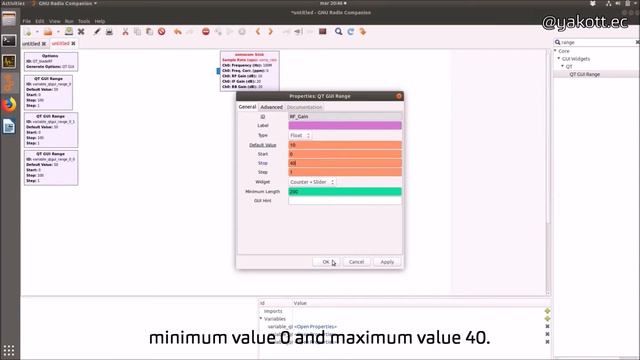Click the Save flowgraph icon

point(69,31)
